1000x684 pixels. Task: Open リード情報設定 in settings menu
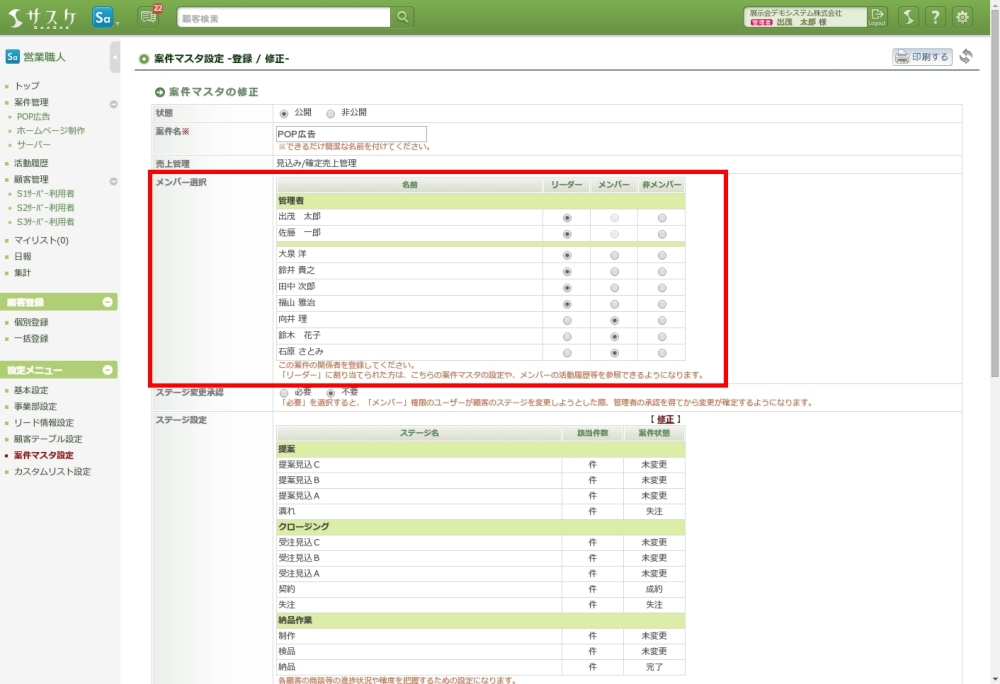(x=44, y=423)
